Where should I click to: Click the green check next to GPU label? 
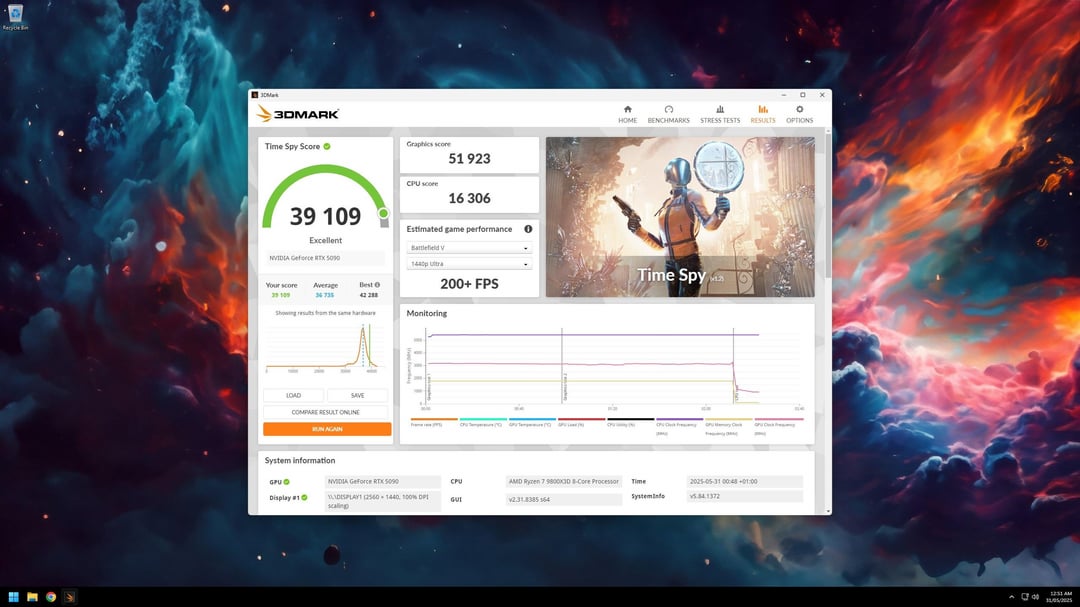tap(287, 482)
